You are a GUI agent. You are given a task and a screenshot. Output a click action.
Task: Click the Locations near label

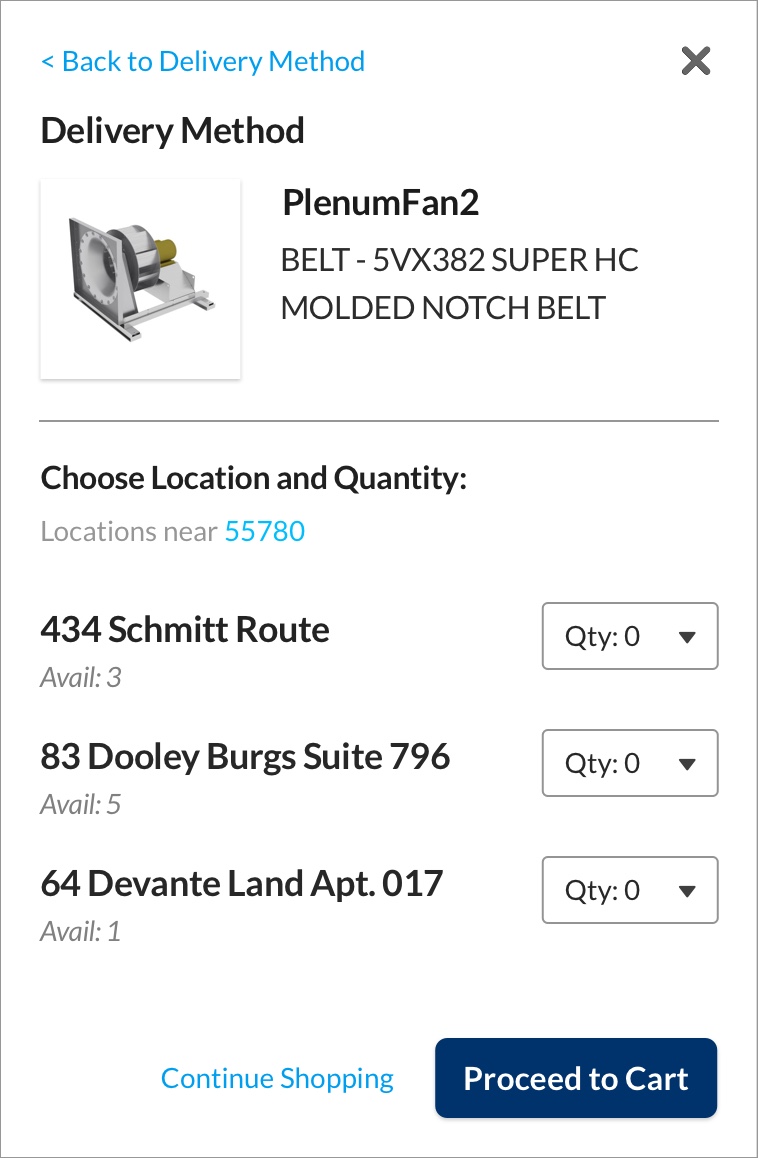click(x=129, y=531)
